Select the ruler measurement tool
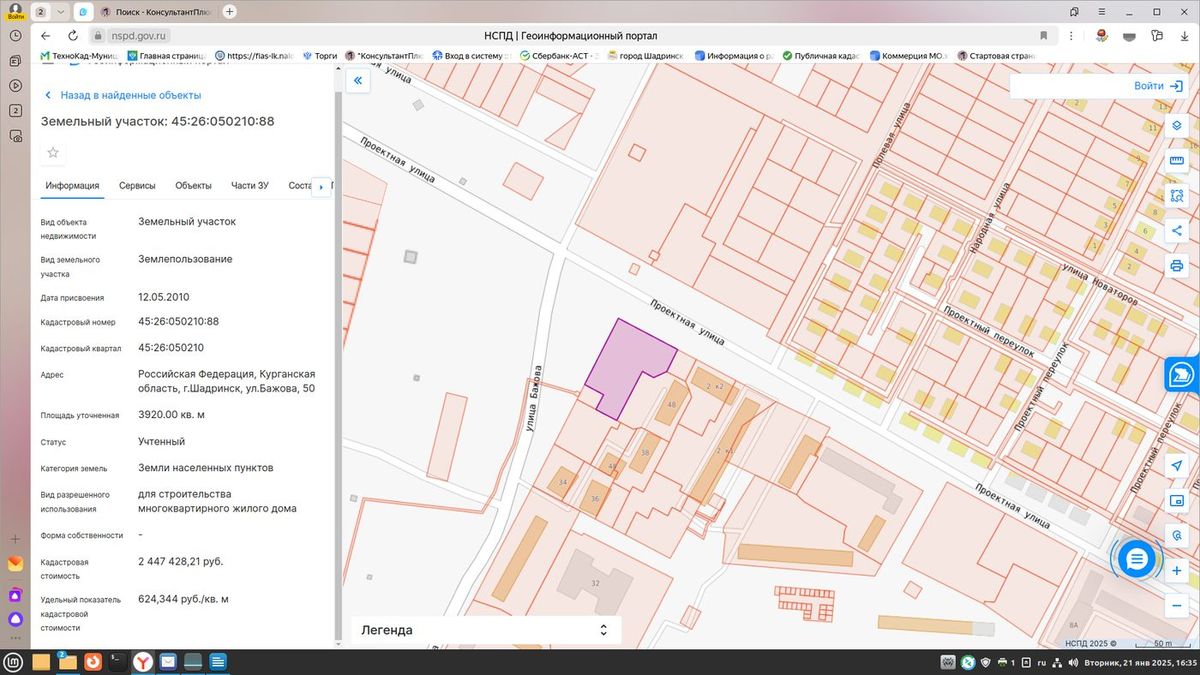 click(x=1177, y=161)
